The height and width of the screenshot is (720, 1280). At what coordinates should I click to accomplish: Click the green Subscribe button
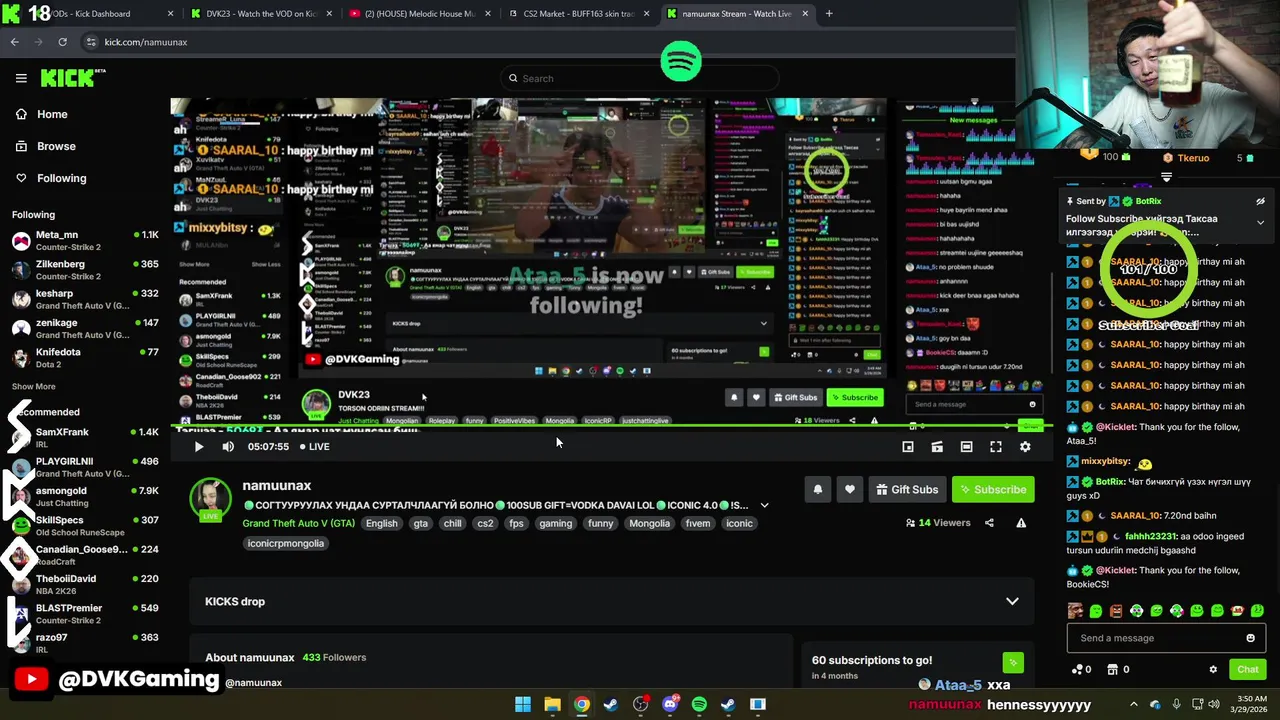(x=993, y=489)
